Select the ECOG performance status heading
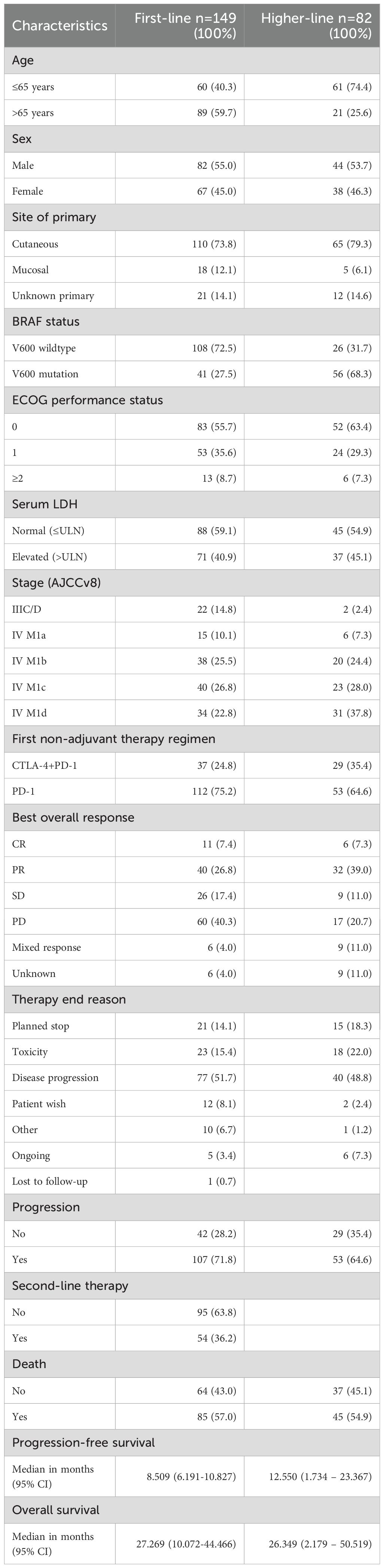Screen dimensions: 384x1568 88,400
